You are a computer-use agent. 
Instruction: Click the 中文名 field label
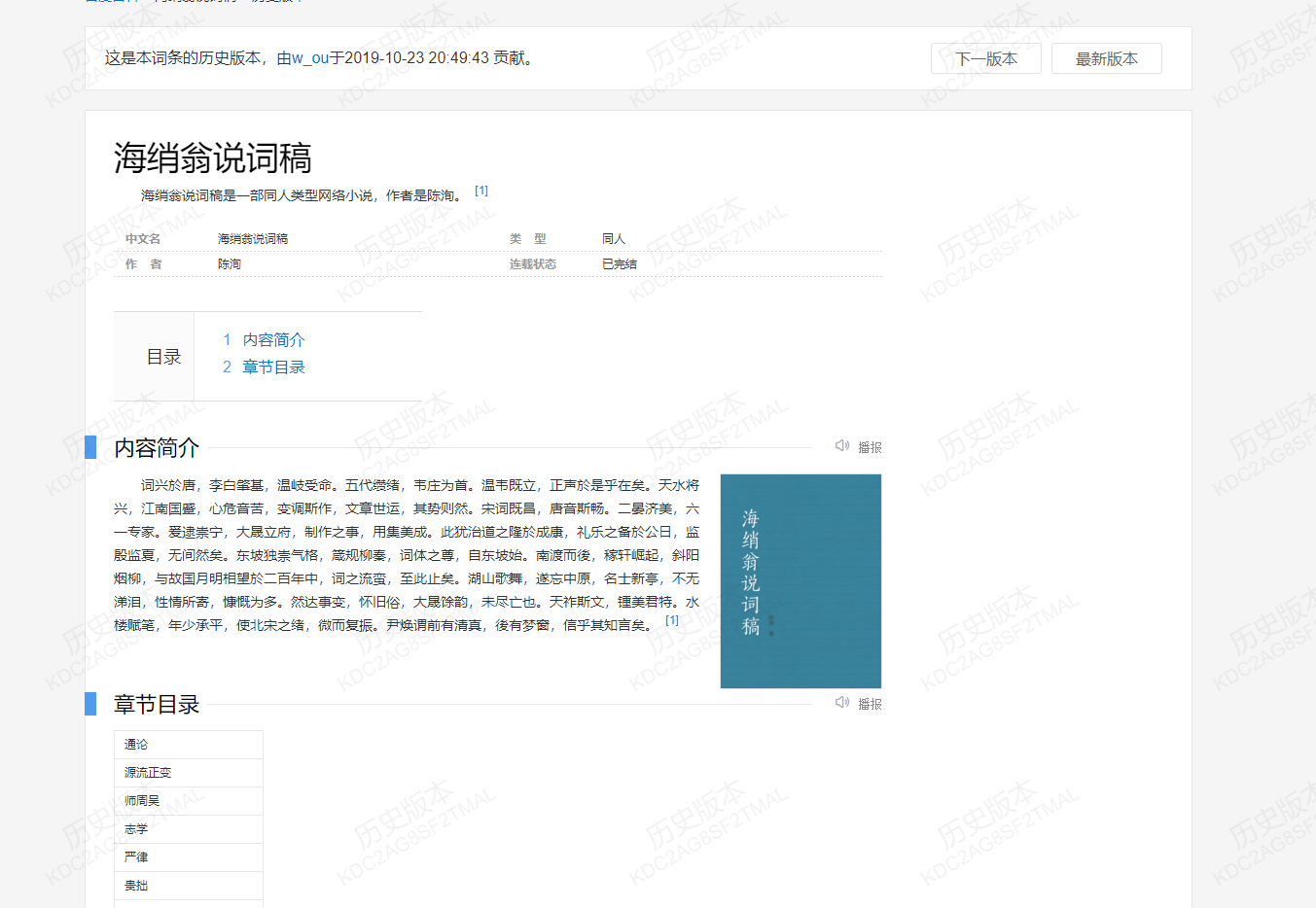(x=143, y=239)
